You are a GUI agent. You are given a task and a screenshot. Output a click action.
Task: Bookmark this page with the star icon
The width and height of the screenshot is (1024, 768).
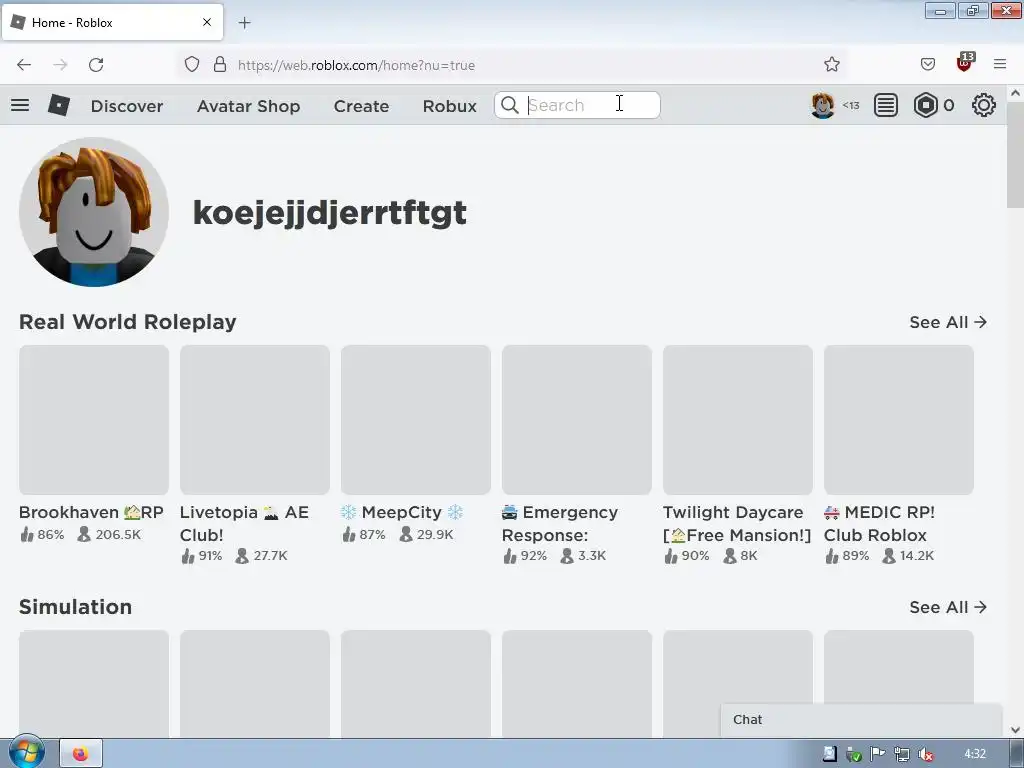(831, 65)
